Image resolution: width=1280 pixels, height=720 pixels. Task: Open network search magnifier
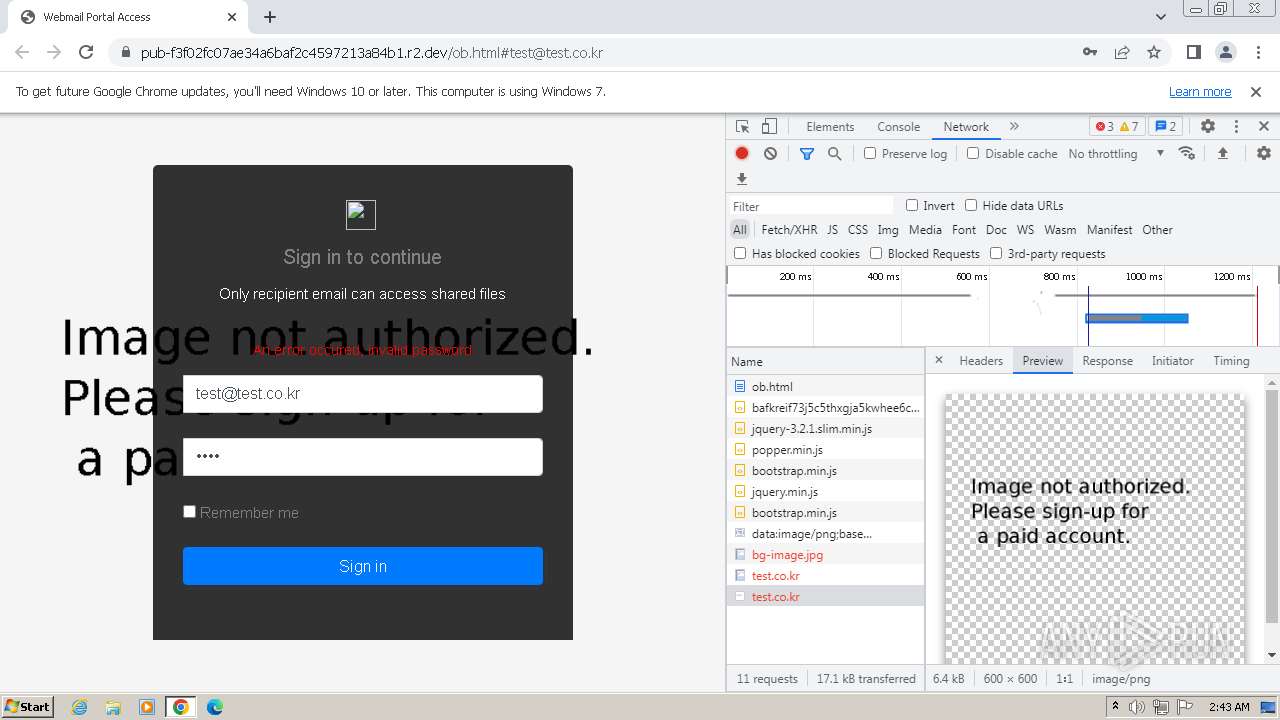click(x=834, y=154)
